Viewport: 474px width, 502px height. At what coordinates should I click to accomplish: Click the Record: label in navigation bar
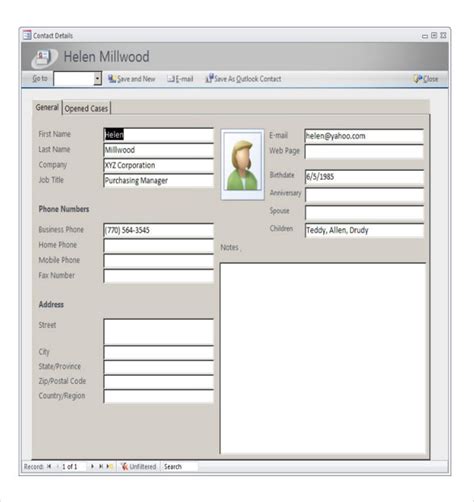[x=34, y=467]
